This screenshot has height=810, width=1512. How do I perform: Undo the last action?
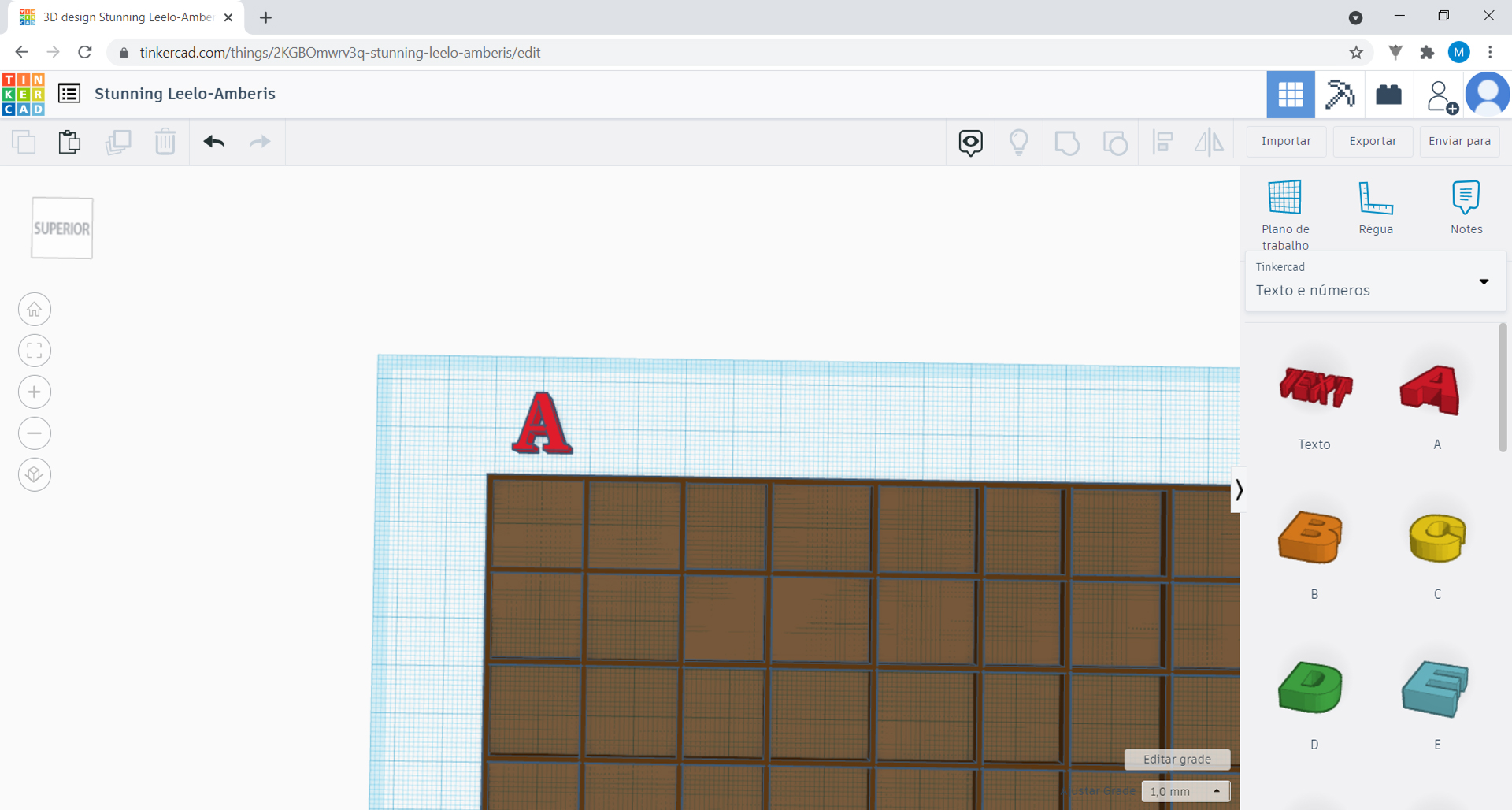(214, 142)
